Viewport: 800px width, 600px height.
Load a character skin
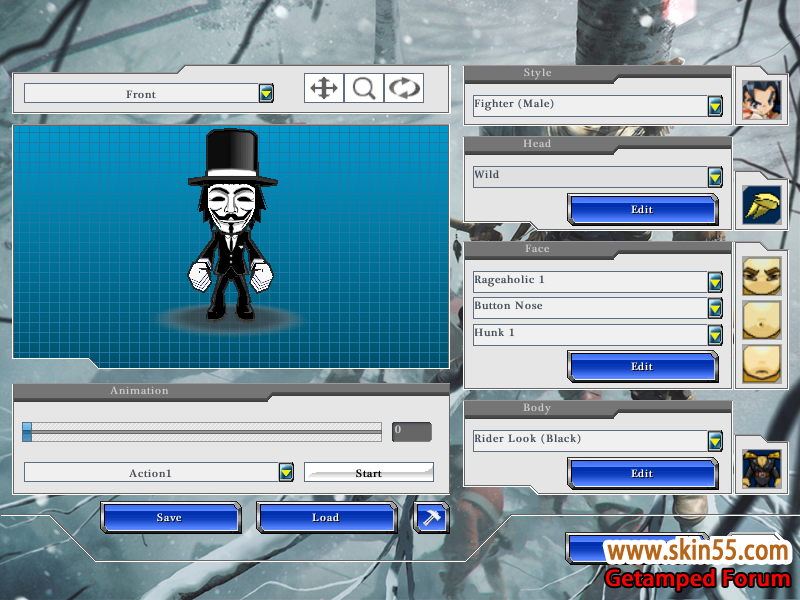326,517
